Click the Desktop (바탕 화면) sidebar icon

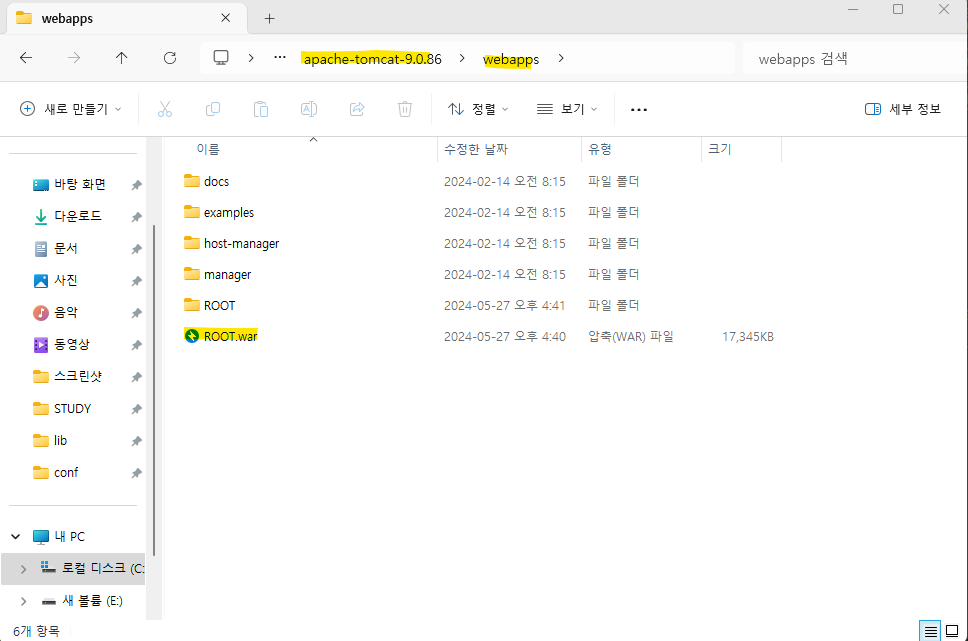(x=41, y=184)
